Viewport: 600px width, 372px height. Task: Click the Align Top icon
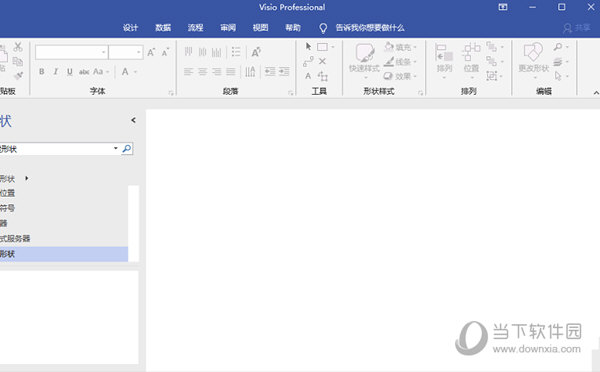pyautogui.click(x=188, y=52)
